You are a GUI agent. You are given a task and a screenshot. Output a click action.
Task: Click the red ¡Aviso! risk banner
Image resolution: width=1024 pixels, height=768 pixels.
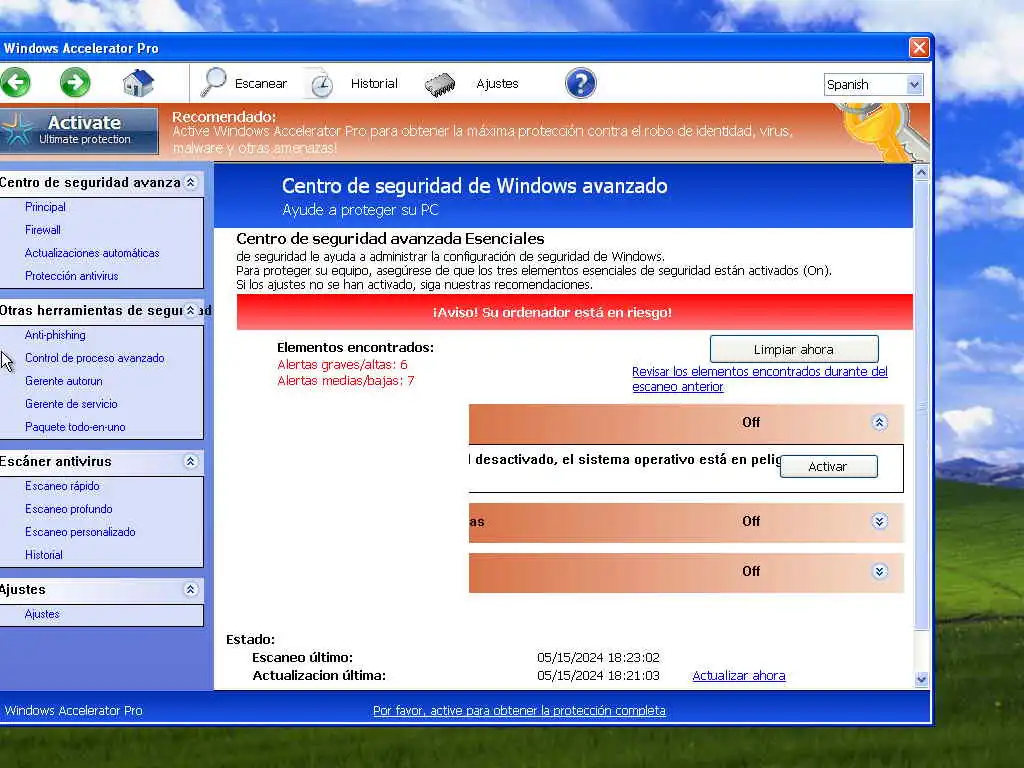pos(575,312)
